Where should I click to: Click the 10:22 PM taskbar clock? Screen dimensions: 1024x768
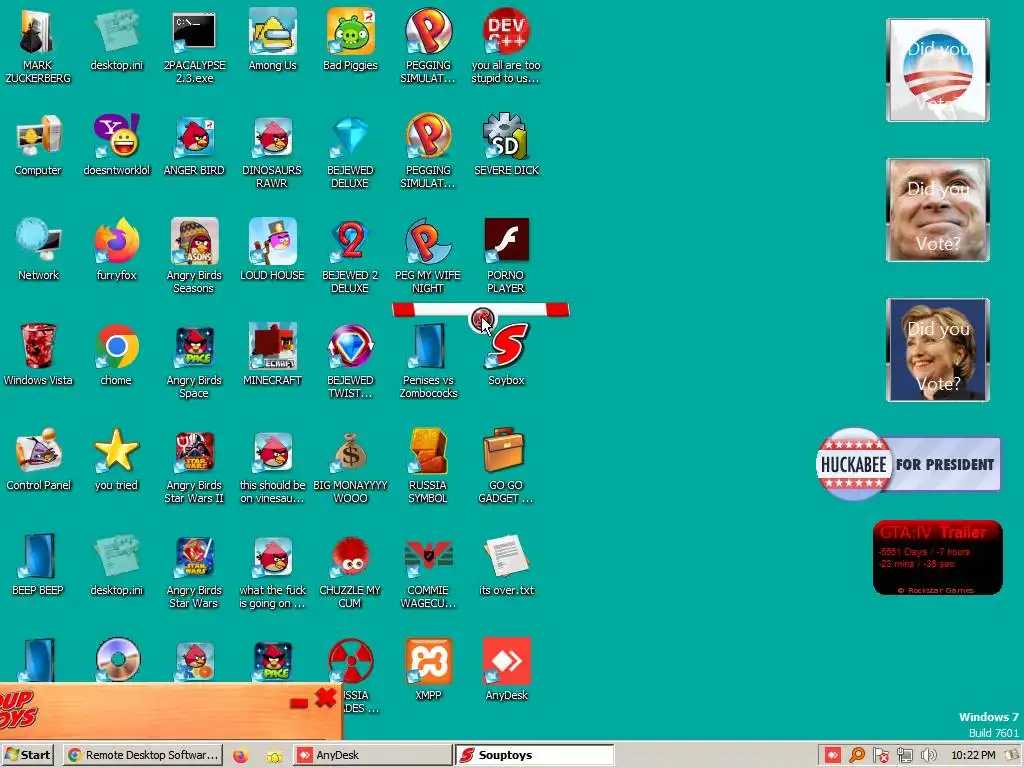coord(973,755)
